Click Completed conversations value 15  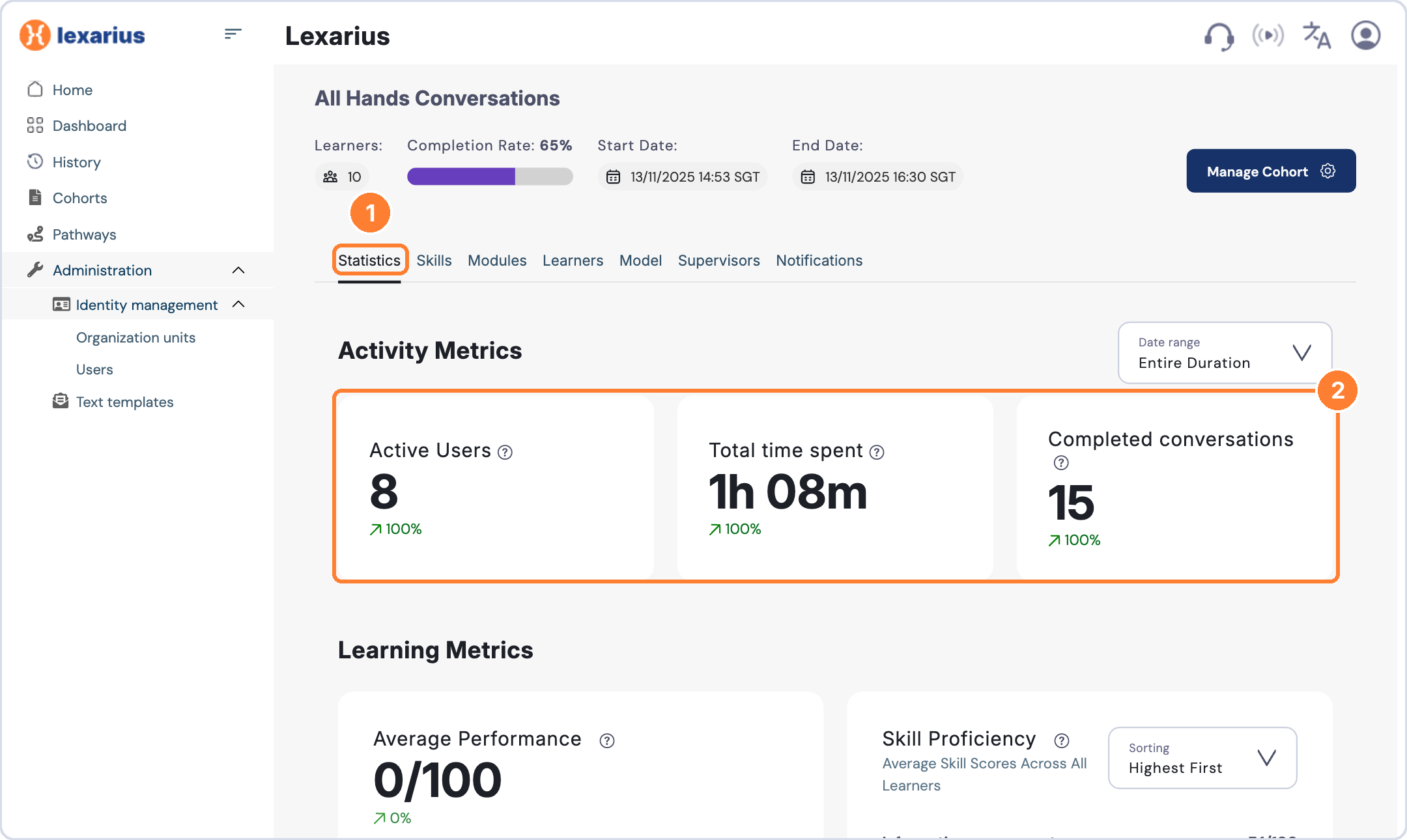click(1071, 503)
